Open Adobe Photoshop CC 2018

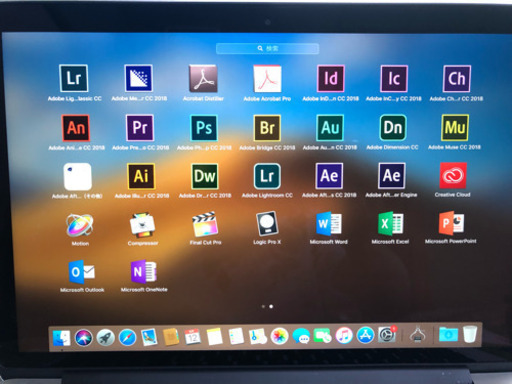click(204, 128)
